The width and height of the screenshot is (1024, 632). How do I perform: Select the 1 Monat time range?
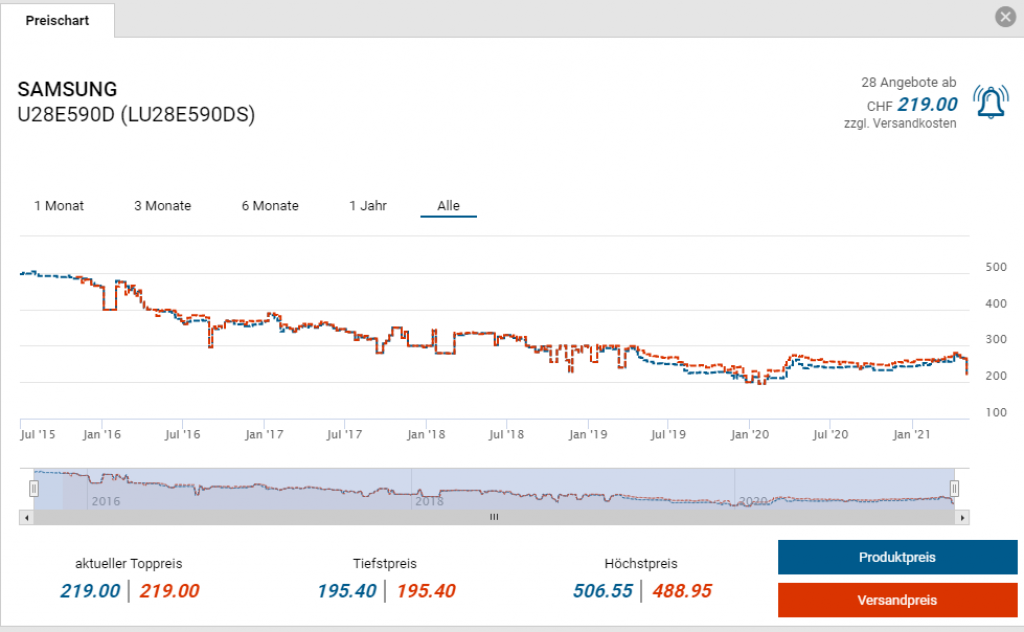pos(59,206)
